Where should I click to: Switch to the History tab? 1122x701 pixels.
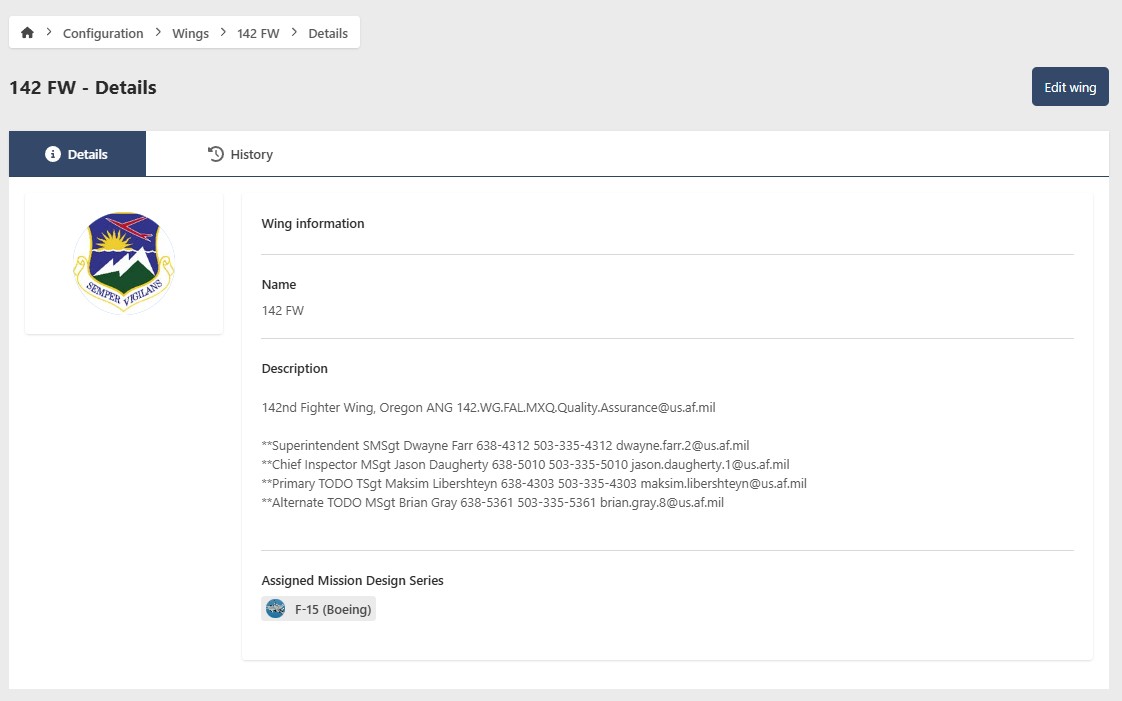tap(251, 154)
